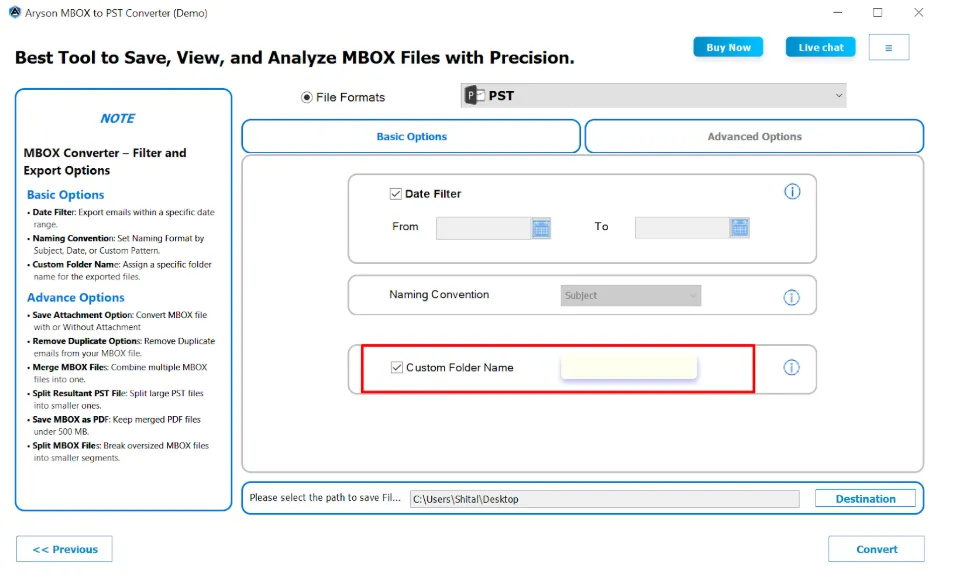980x585 pixels.
Task: Click the PST format icon
Action: [x=474, y=96]
